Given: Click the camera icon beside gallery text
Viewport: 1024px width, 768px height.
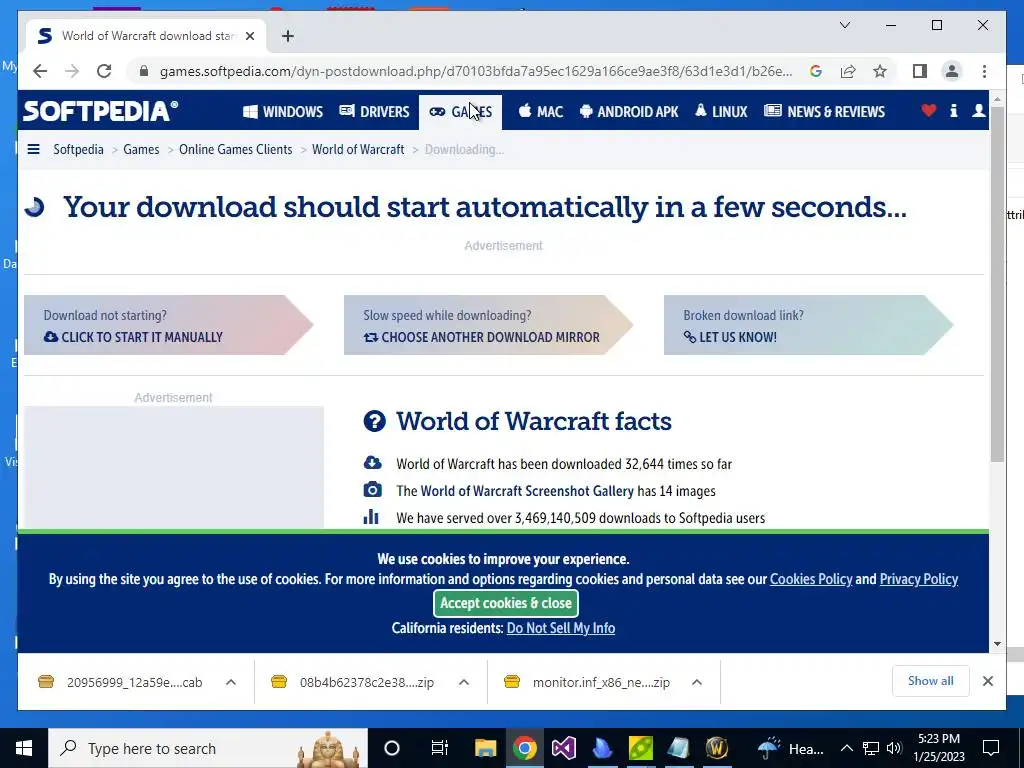Looking at the screenshot, I should (372, 490).
